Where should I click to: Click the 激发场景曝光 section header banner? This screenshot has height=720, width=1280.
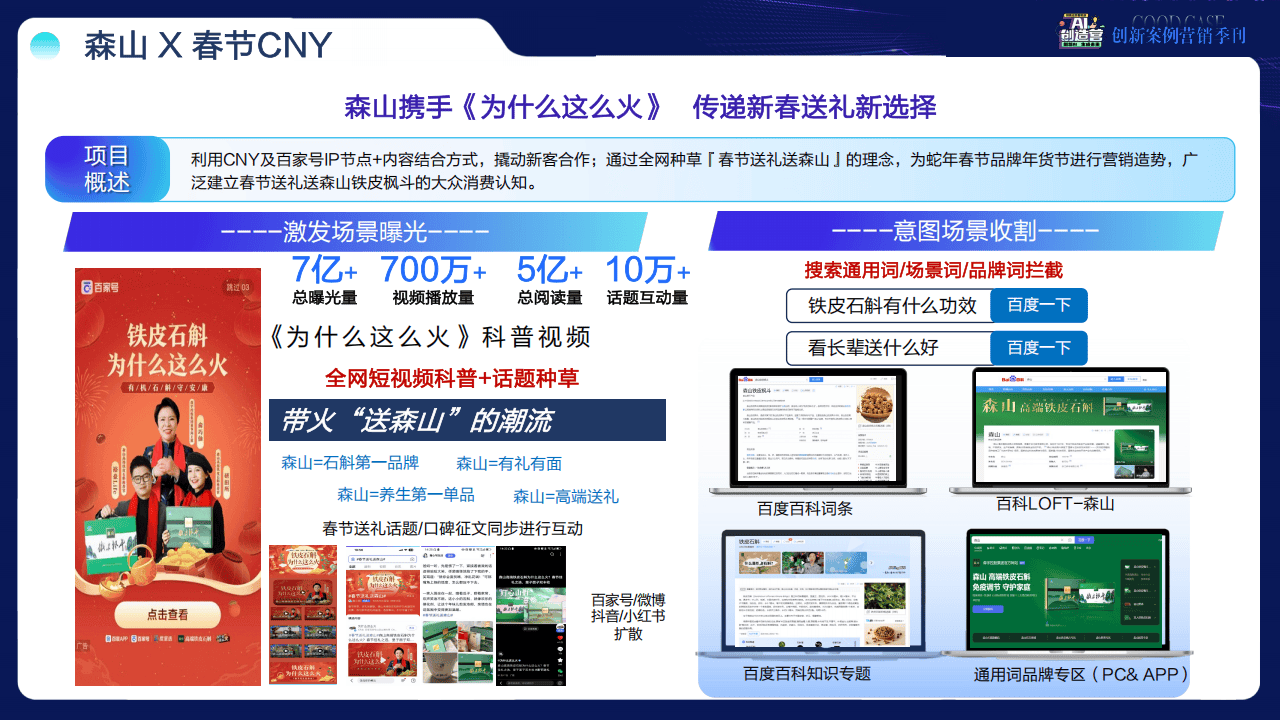pyautogui.click(x=354, y=232)
